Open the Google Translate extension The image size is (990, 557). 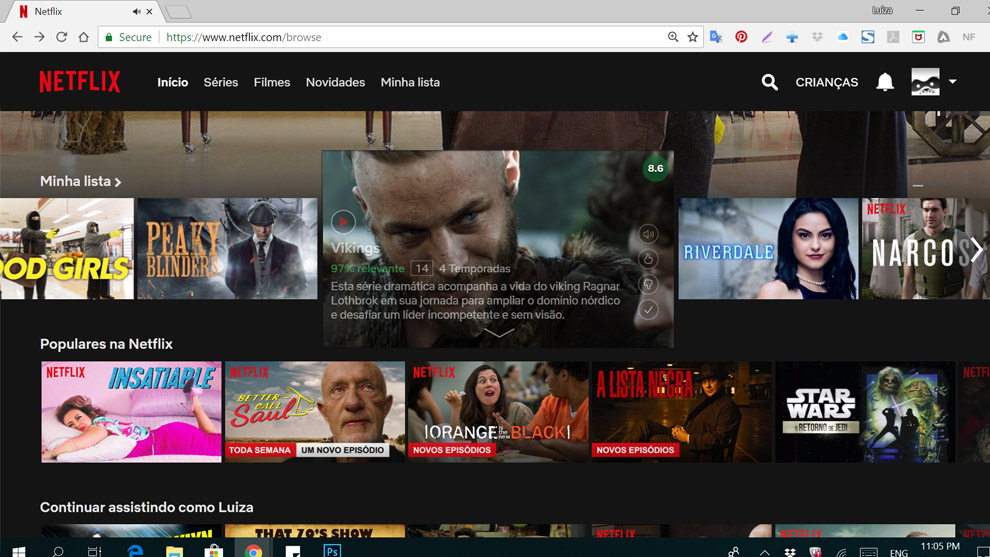tap(715, 37)
